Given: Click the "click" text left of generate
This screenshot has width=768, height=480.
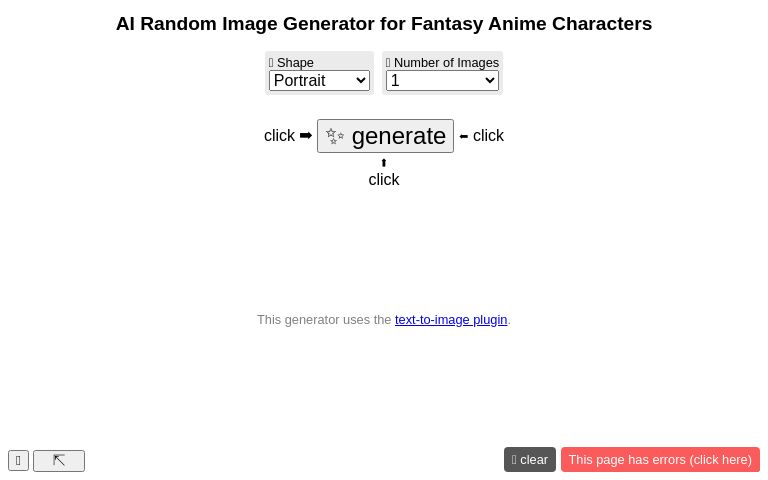Looking at the screenshot, I should (x=279, y=136).
